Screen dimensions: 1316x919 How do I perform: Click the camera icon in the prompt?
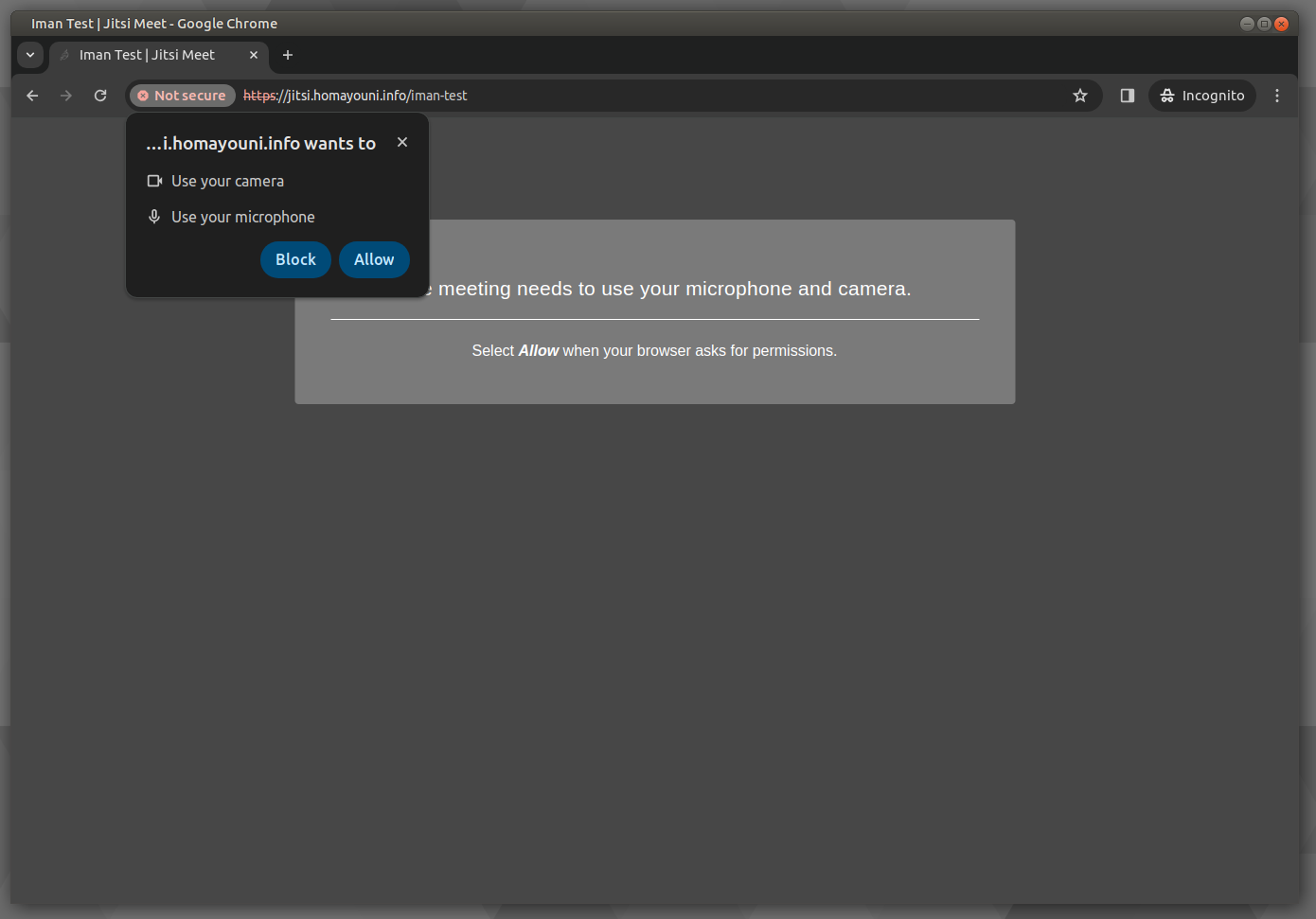154,181
